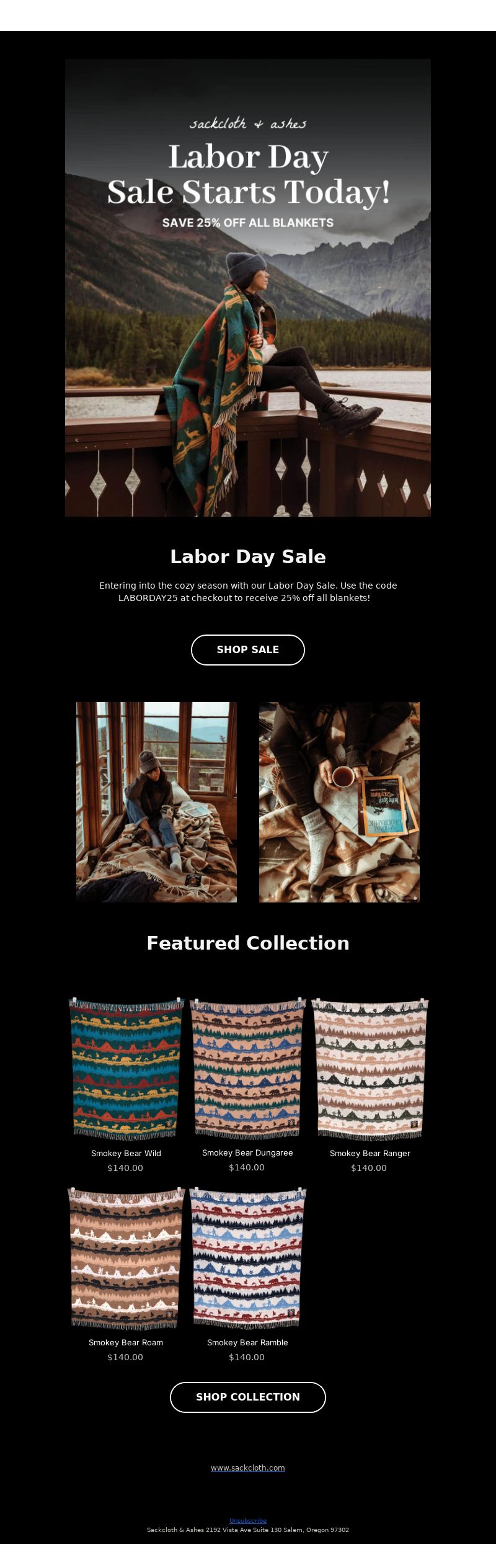Click the Smokey Bear Dungaree product name
The height and width of the screenshot is (1568, 496).
point(247,1152)
